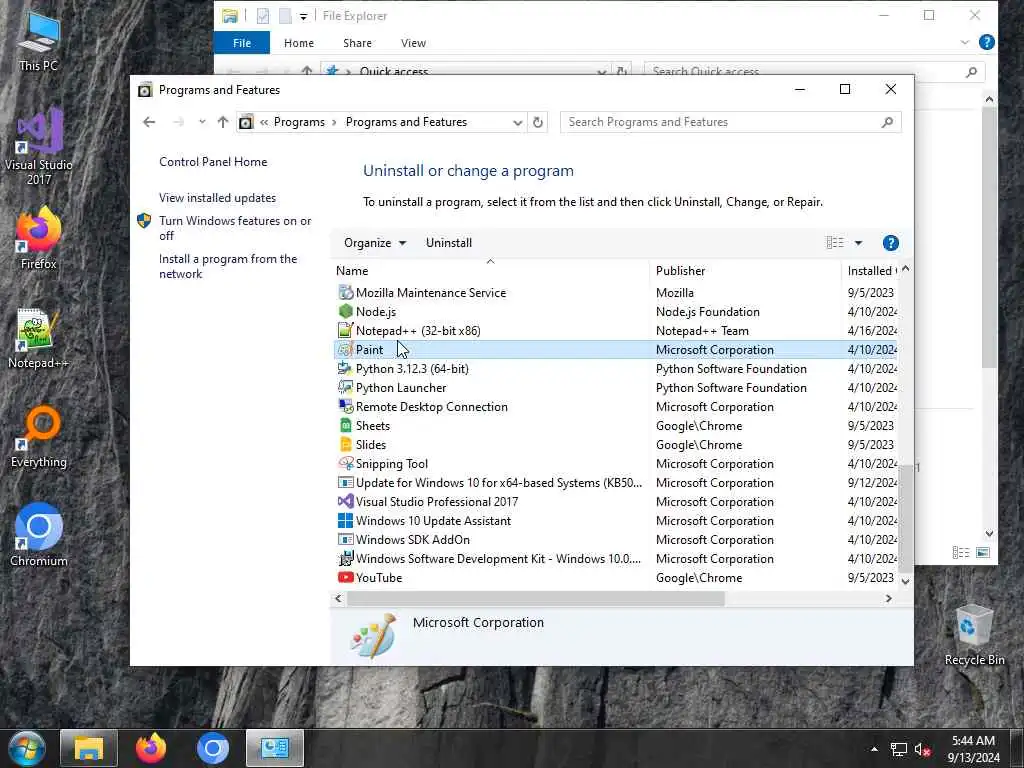Focus Search Quick access field in File Explorer
Image resolution: width=1024 pixels, height=768 pixels.
pyautogui.click(x=813, y=71)
